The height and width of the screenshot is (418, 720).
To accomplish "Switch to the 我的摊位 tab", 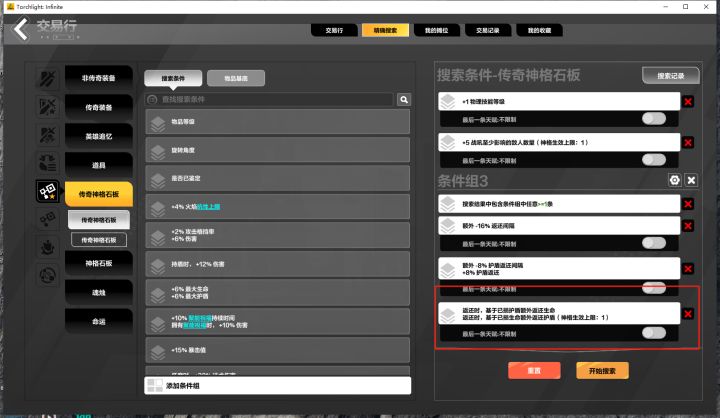I will coord(436,30).
